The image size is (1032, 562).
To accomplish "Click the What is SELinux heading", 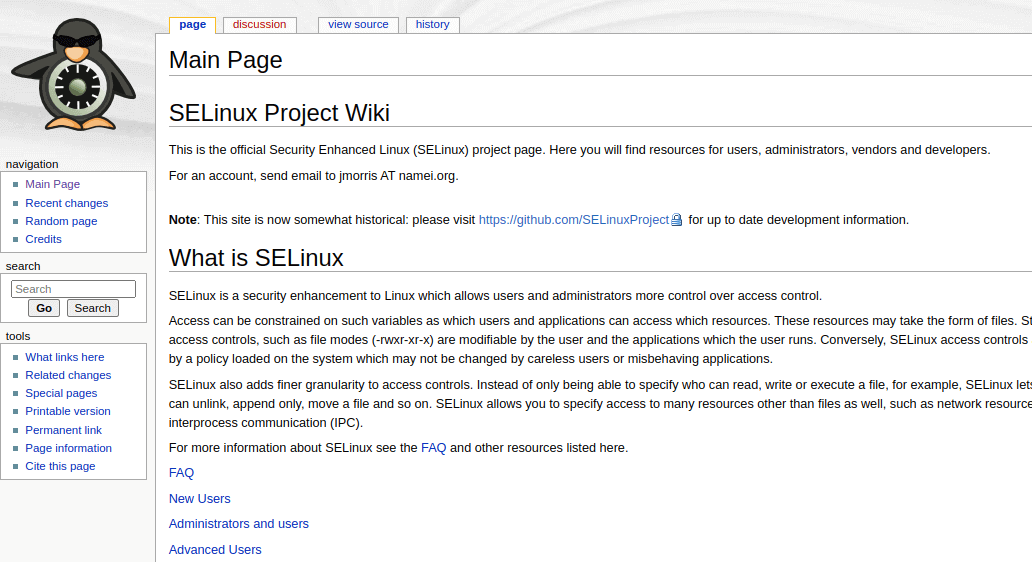I will pos(256,258).
